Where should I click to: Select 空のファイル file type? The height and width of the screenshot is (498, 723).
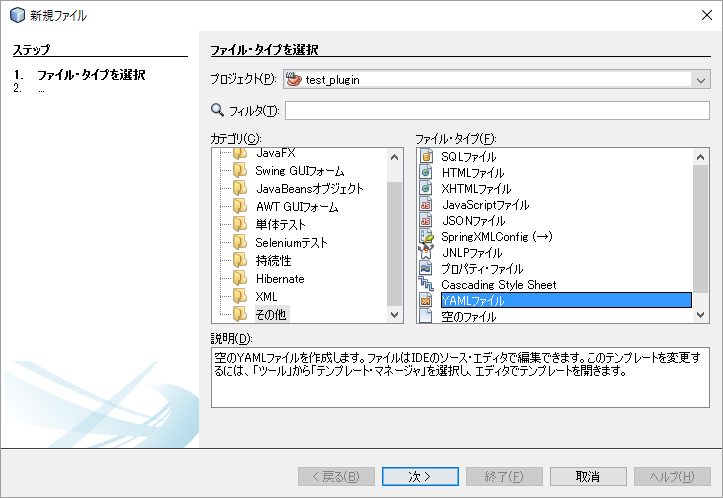coord(468,316)
